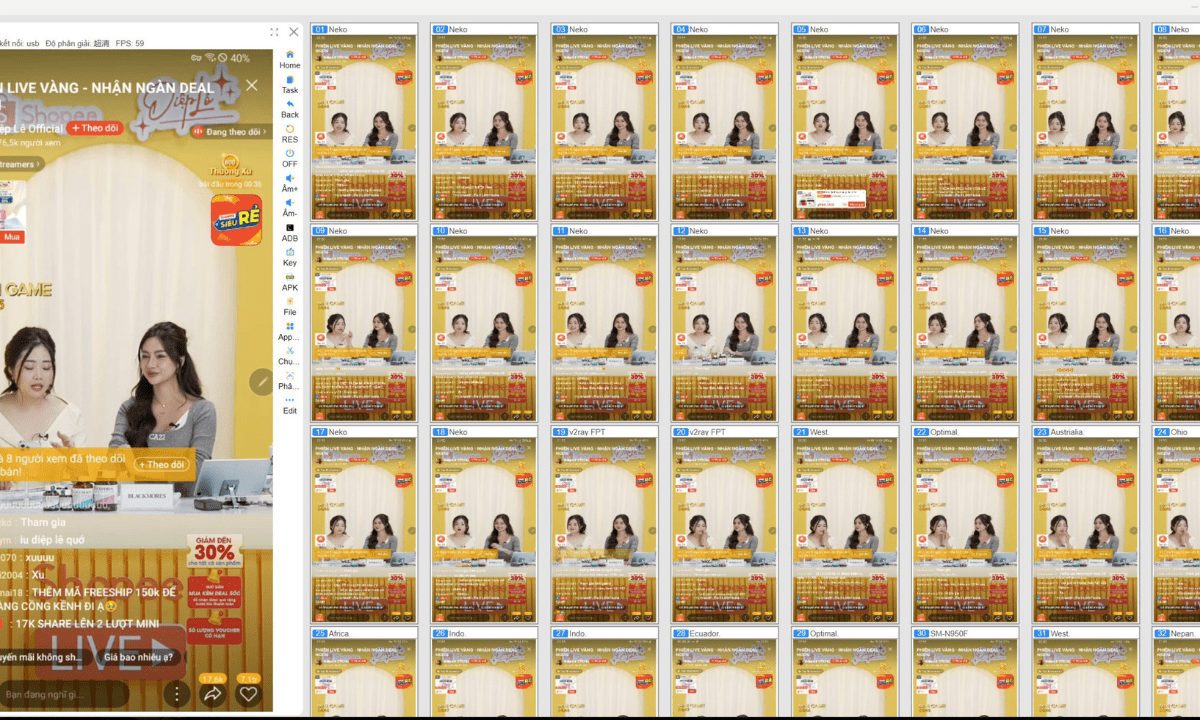Open the Edit more-options item
Screen dimensions: 1200x720
(290, 405)
